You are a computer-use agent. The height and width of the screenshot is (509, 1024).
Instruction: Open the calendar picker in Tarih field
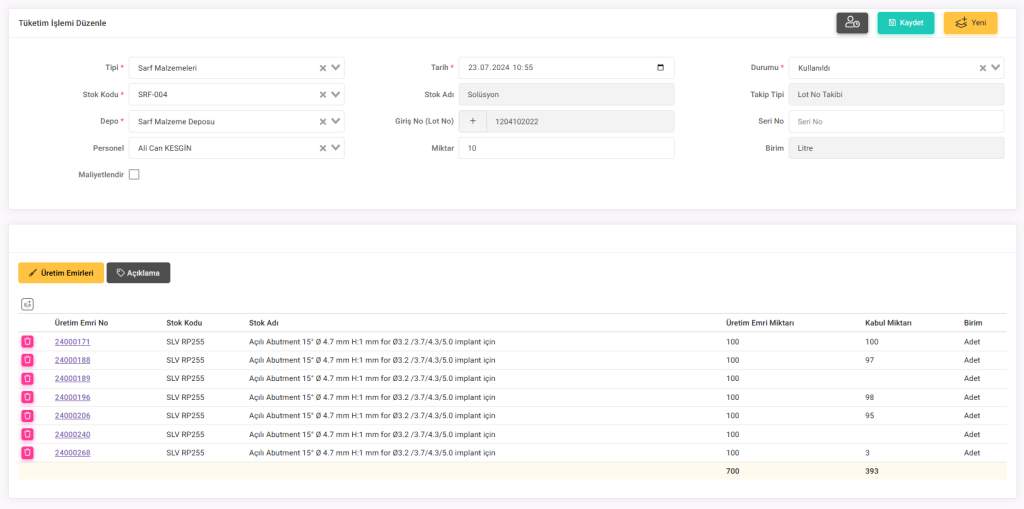click(x=660, y=68)
